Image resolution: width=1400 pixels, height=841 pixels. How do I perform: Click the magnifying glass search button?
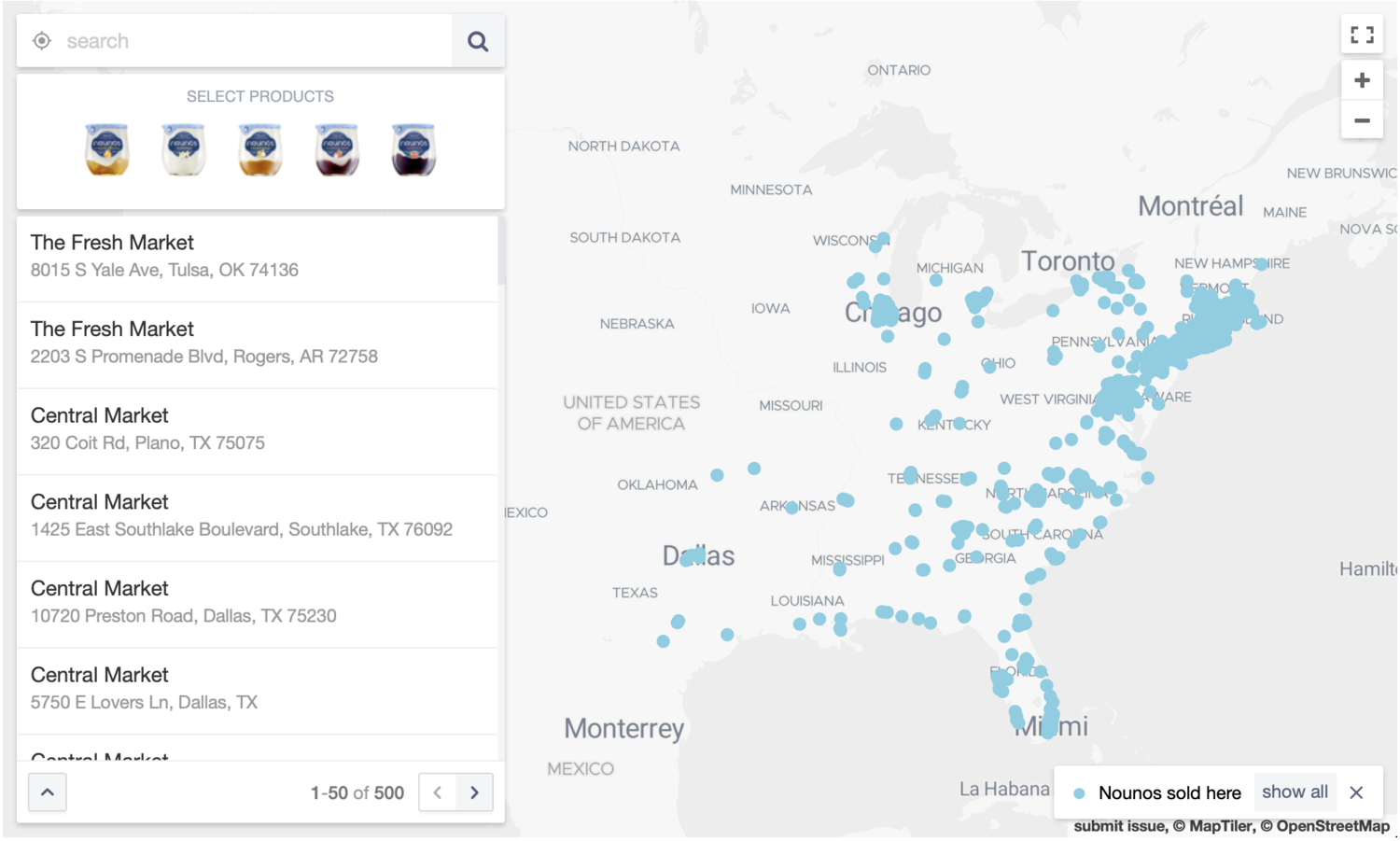pyautogui.click(x=478, y=41)
